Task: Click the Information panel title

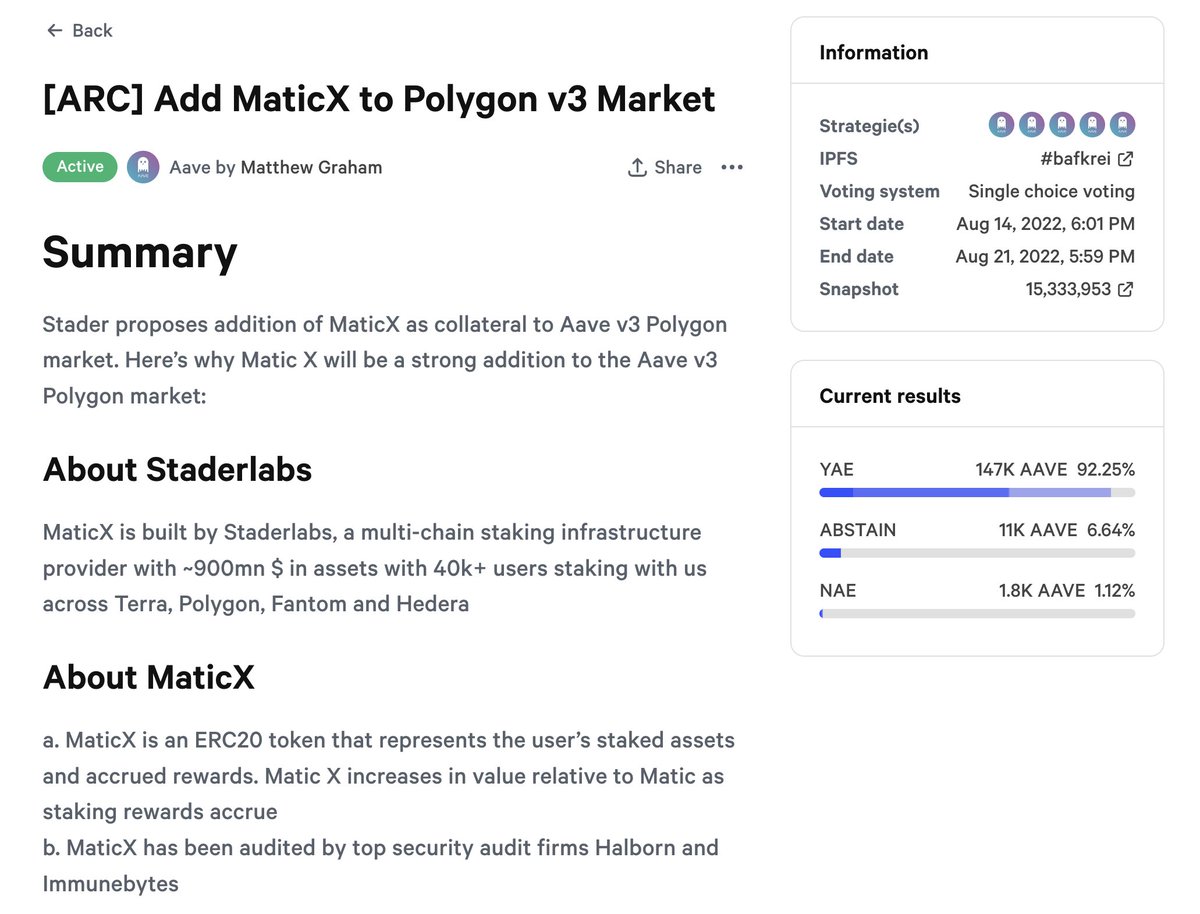Action: (873, 52)
